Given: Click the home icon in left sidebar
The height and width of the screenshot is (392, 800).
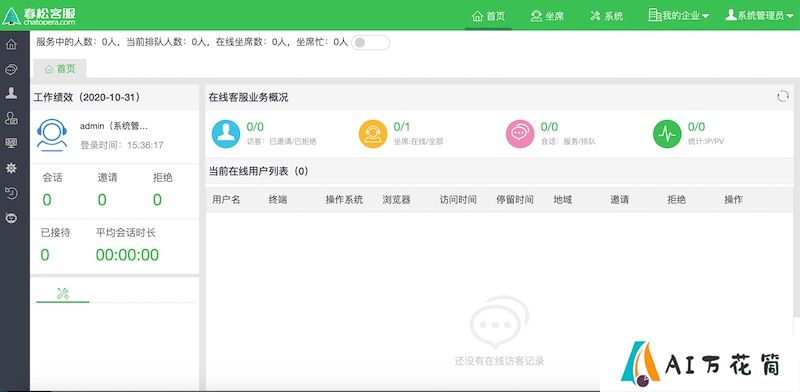Looking at the screenshot, I should [x=11, y=45].
